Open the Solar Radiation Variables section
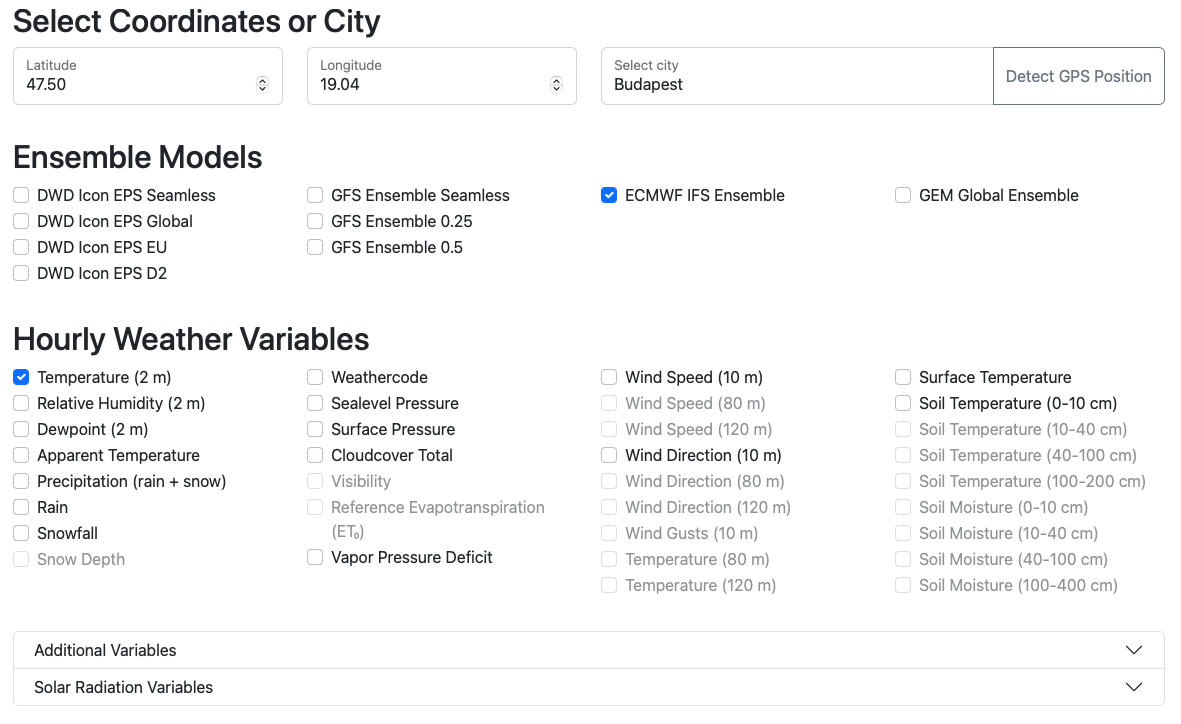Screen dimensions: 1181x724 pos(588,687)
